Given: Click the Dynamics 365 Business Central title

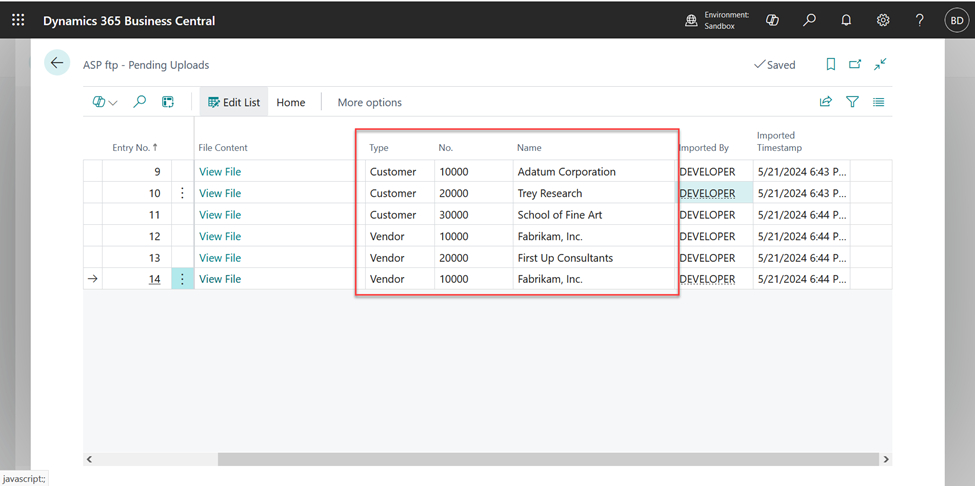Looking at the screenshot, I should [x=129, y=21].
